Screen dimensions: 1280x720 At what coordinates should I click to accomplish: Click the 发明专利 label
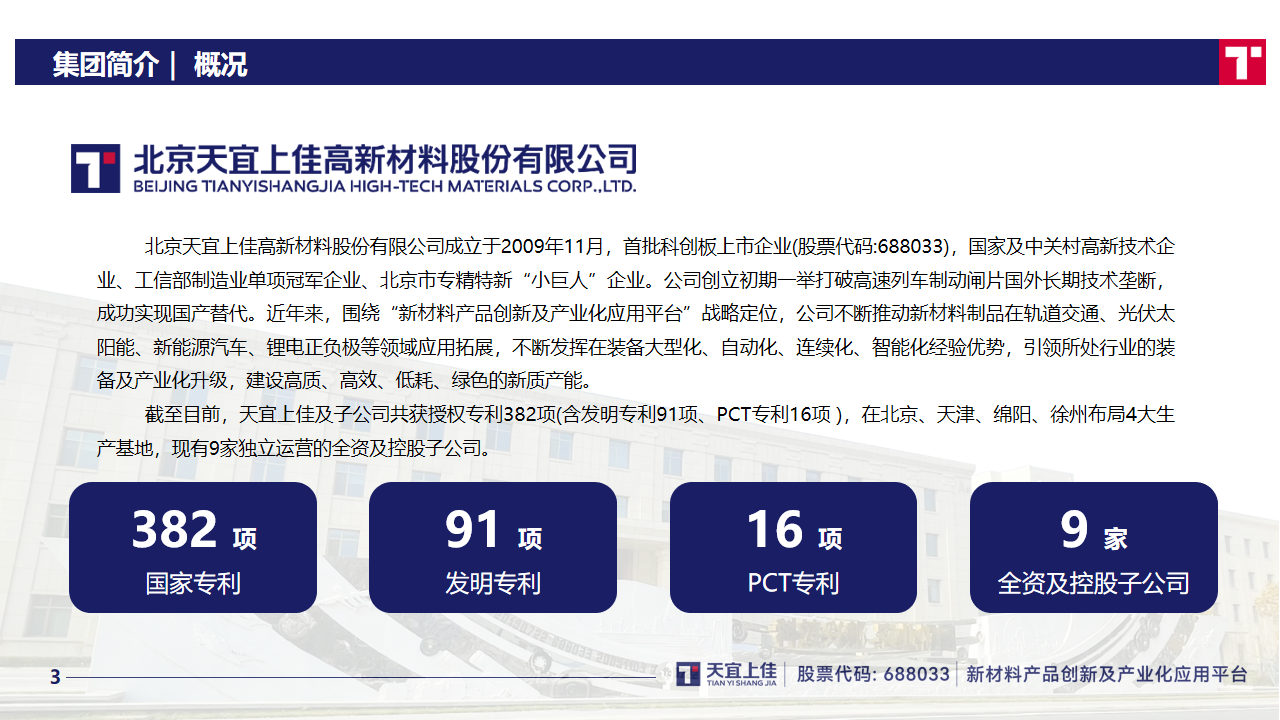[493, 583]
